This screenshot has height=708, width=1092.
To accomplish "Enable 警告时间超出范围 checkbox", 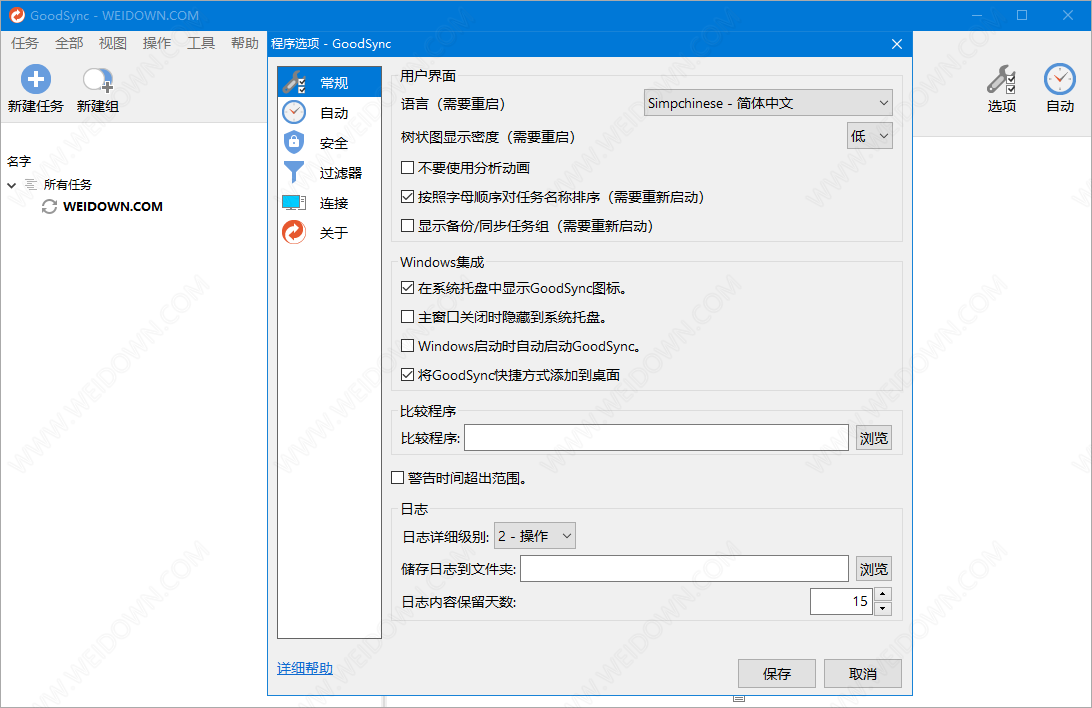I will click(397, 478).
